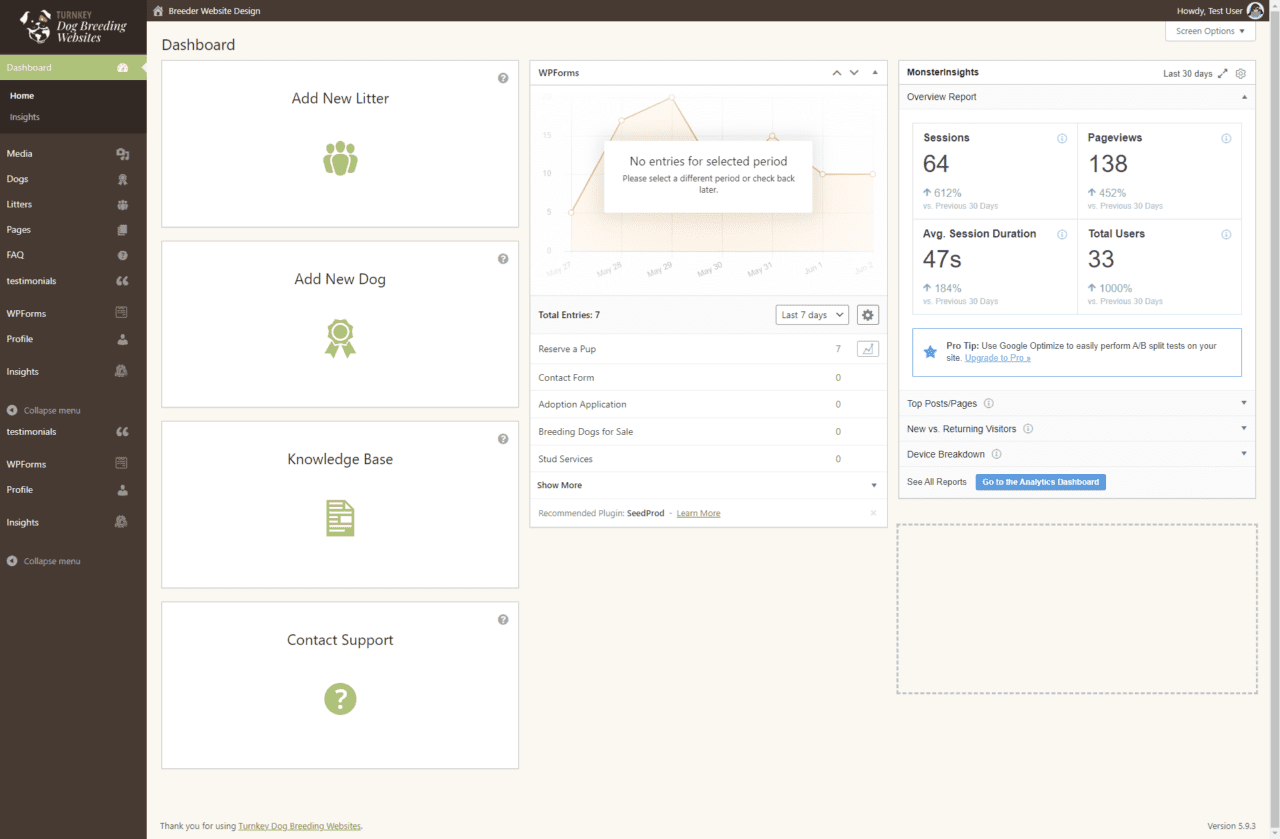Viewport: 1280px width, 839px height.
Task: Collapse the Overview Report section
Action: [x=1244, y=97]
